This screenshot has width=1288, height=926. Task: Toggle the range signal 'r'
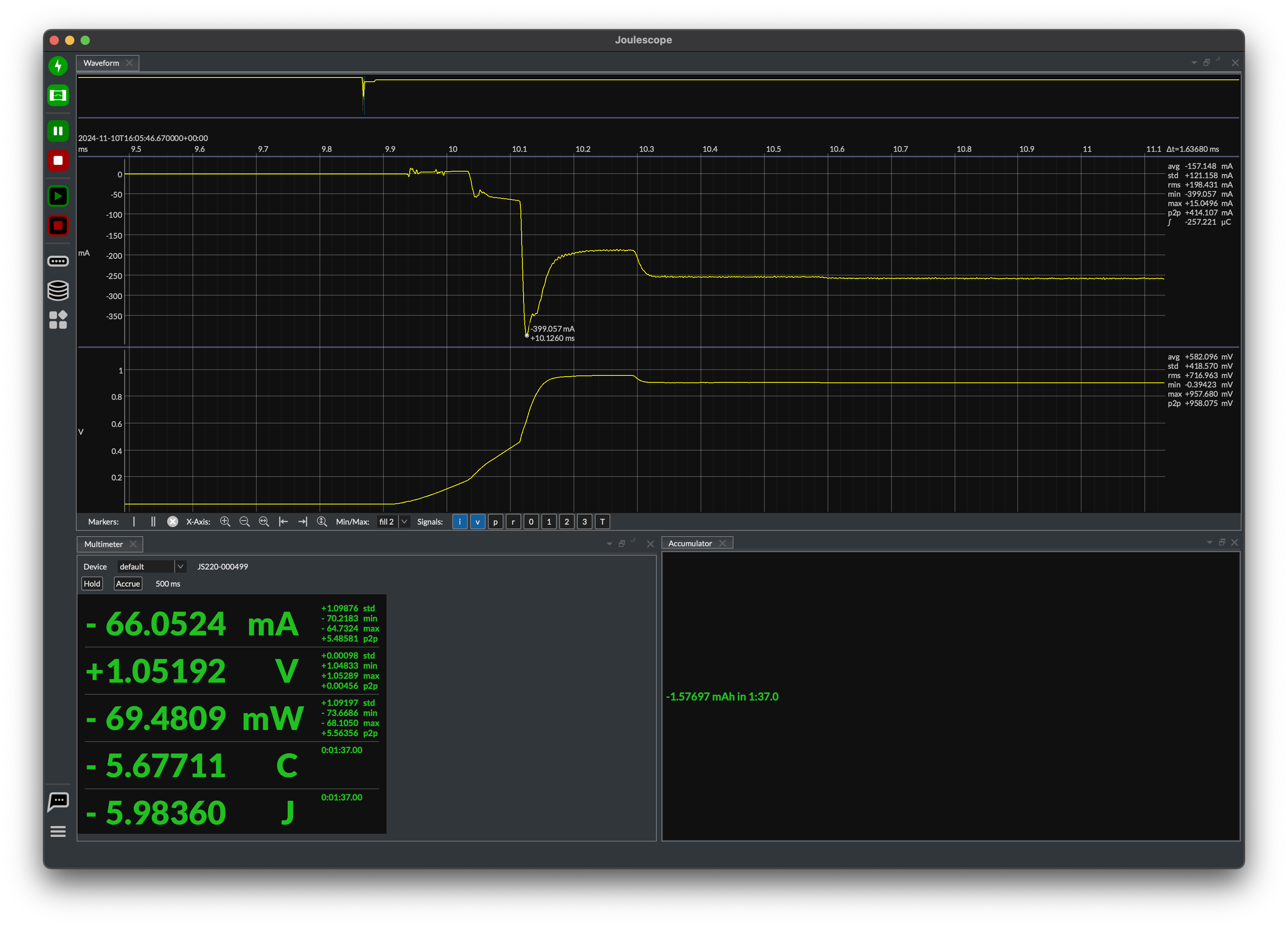click(x=513, y=522)
